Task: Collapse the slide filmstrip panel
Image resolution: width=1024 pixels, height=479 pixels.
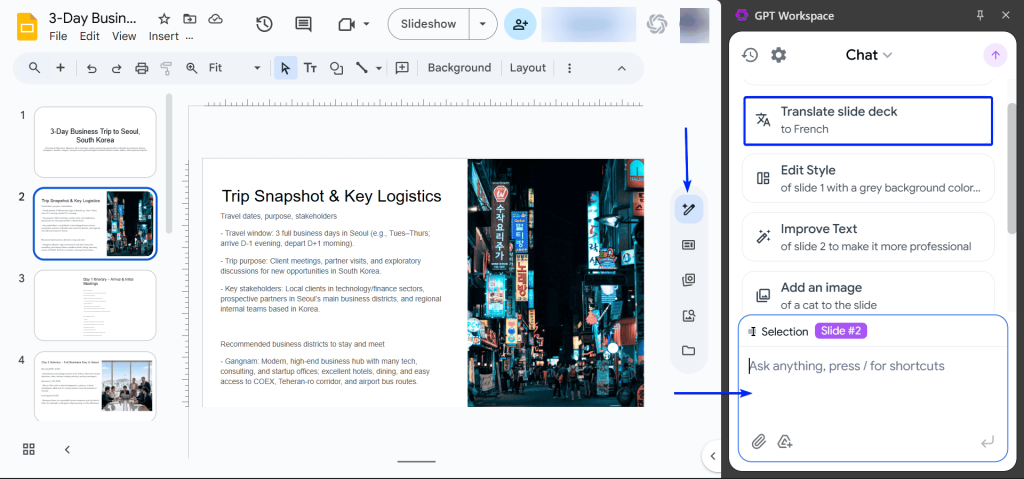Action: point(67,450)
